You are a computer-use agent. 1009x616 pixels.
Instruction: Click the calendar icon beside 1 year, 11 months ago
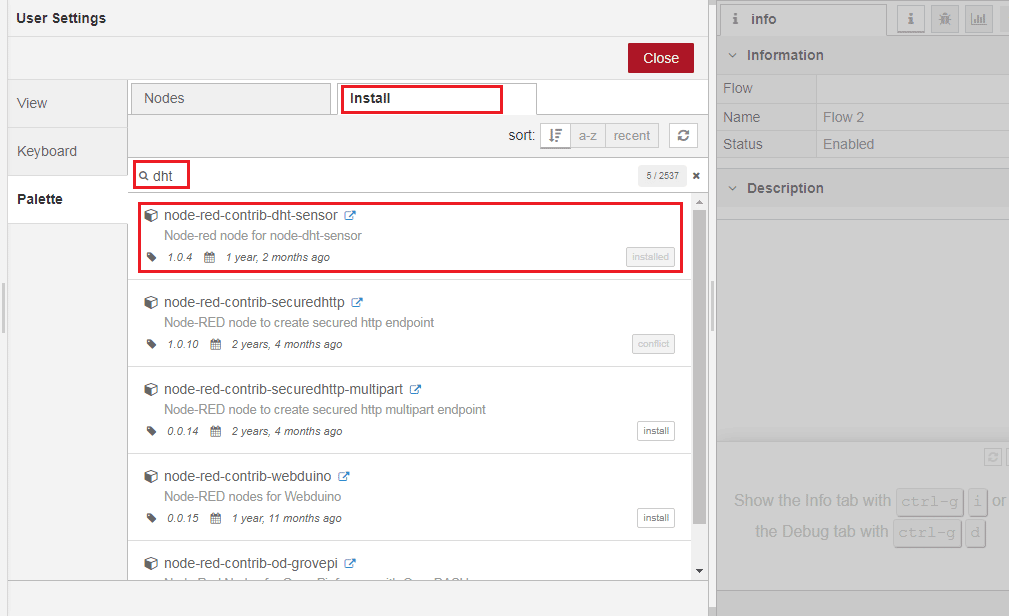click(x=216, y=518)
